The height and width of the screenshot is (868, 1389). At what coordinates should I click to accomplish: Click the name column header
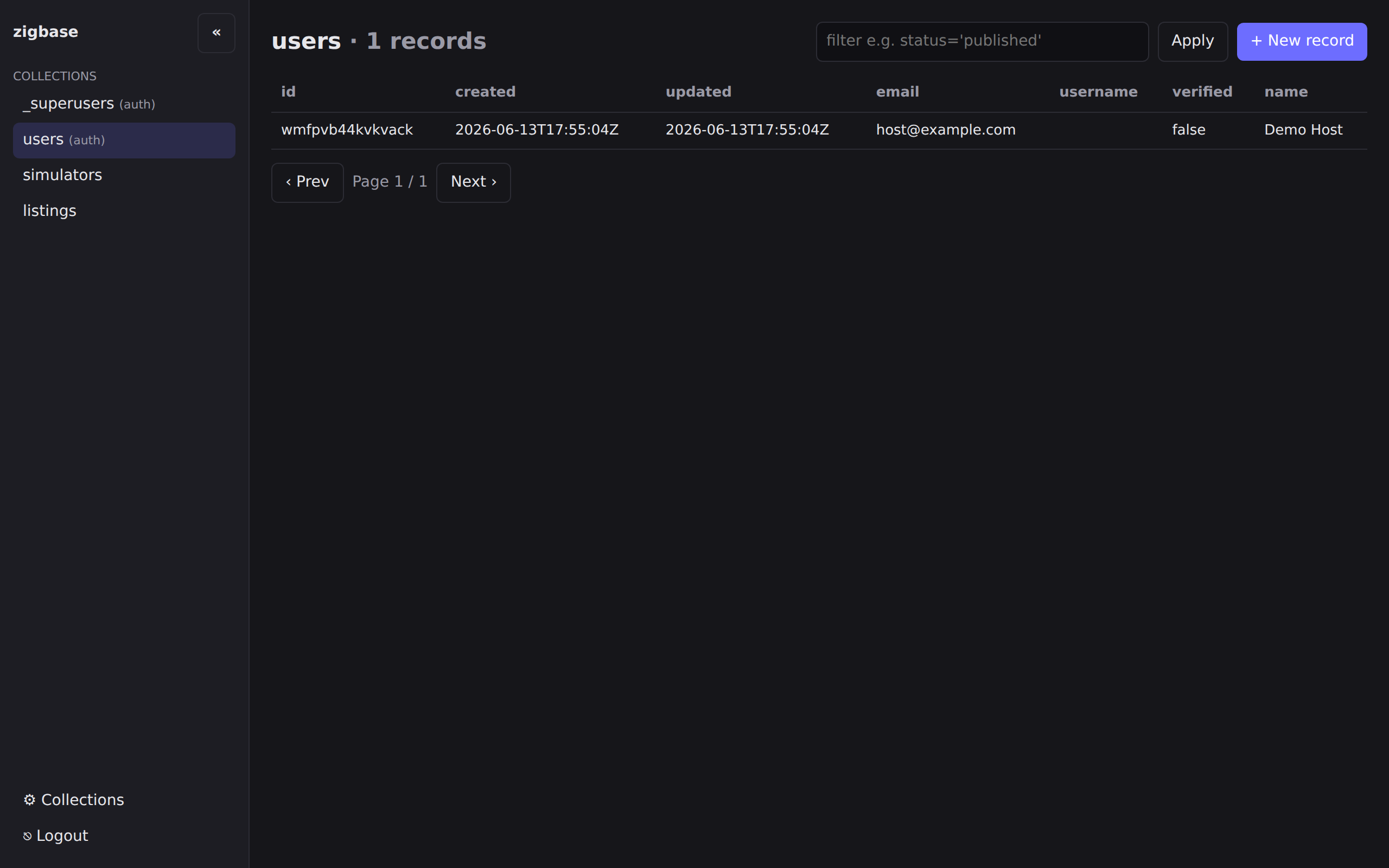tap(1286, 92)
